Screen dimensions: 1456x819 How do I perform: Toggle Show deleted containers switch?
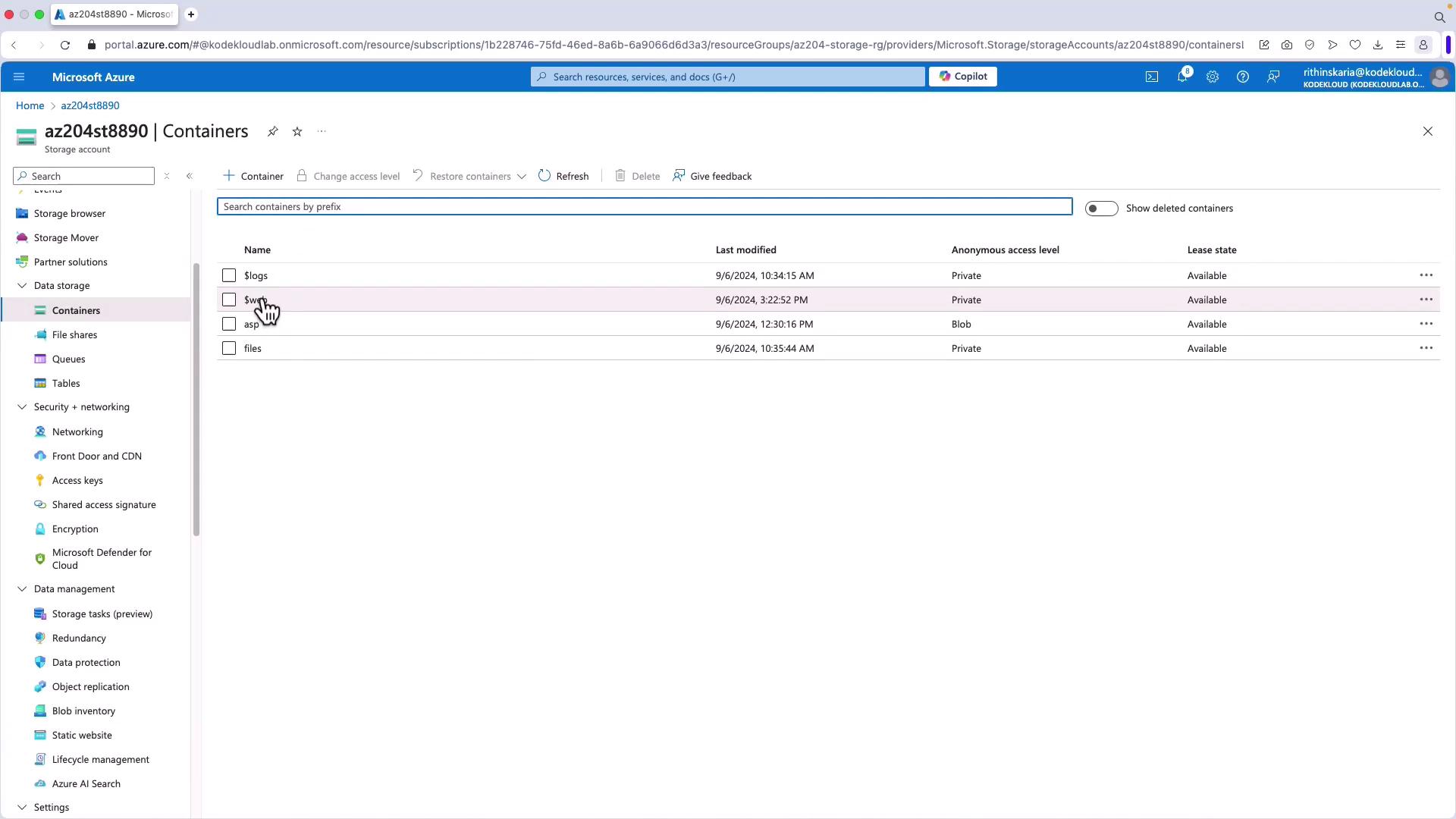[1101, 209]
